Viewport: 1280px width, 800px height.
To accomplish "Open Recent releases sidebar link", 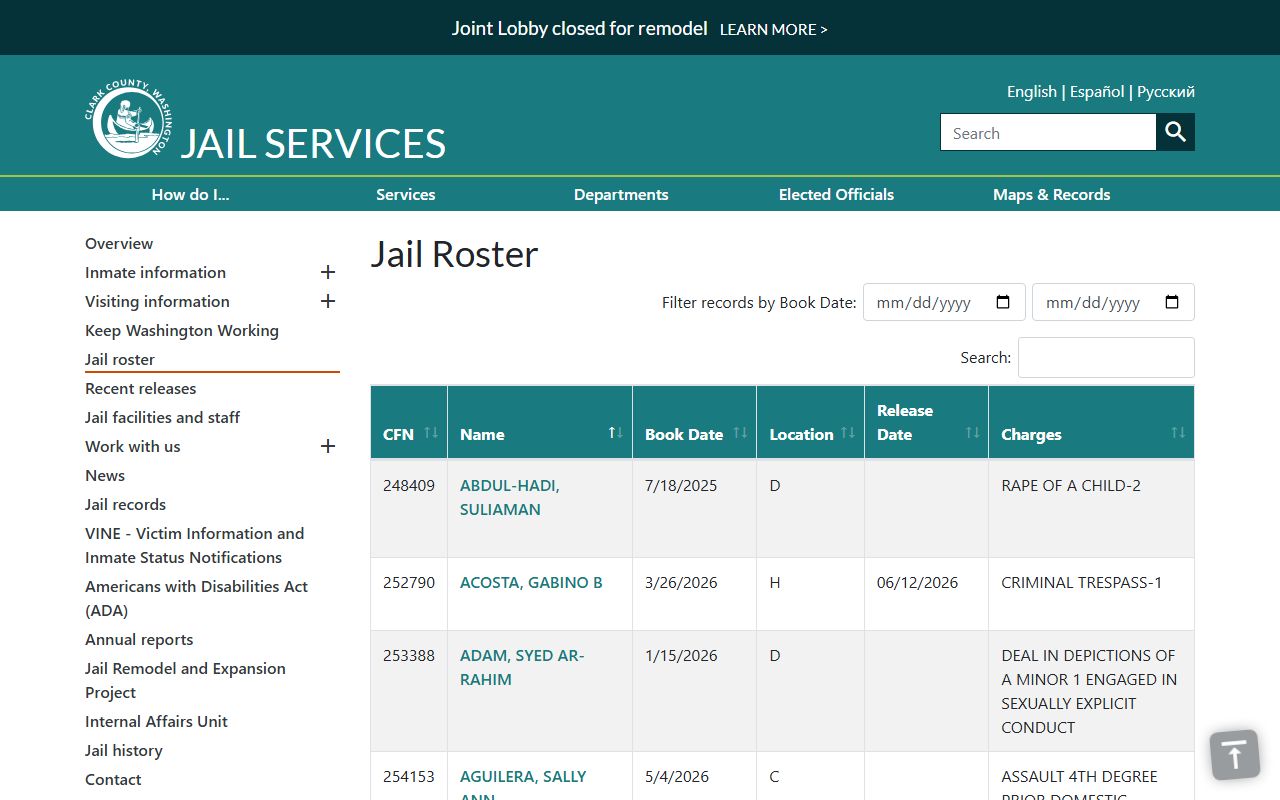I will [x=140, y=388].
